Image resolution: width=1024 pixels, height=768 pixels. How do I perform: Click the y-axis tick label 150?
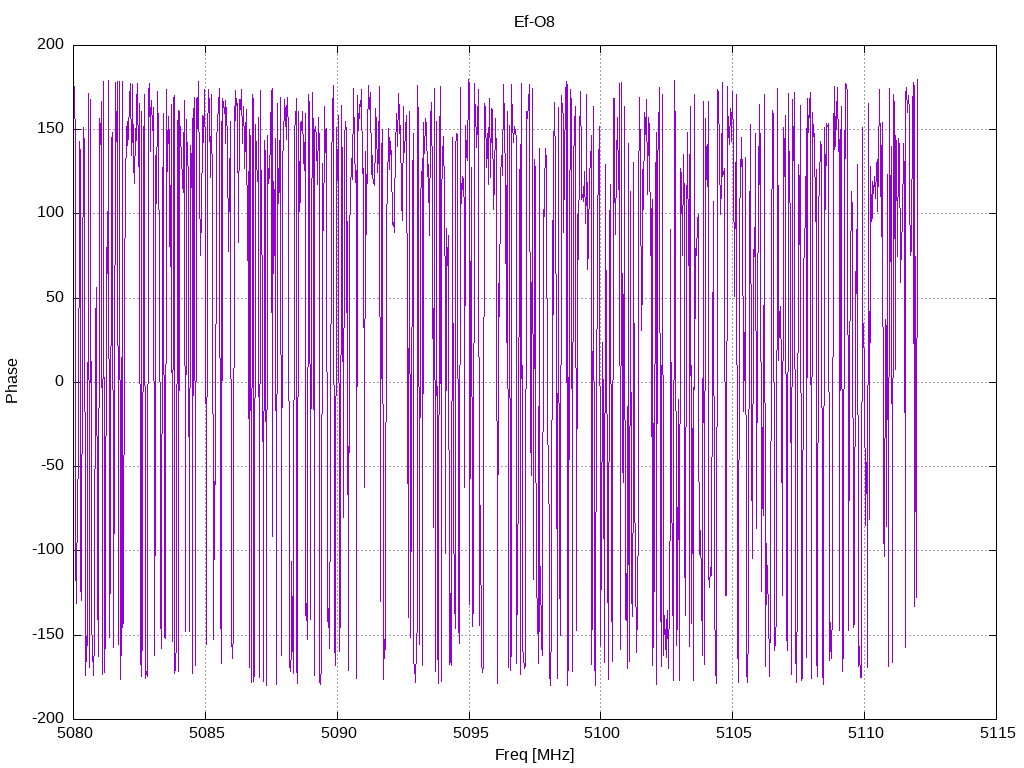pos(50,128)
